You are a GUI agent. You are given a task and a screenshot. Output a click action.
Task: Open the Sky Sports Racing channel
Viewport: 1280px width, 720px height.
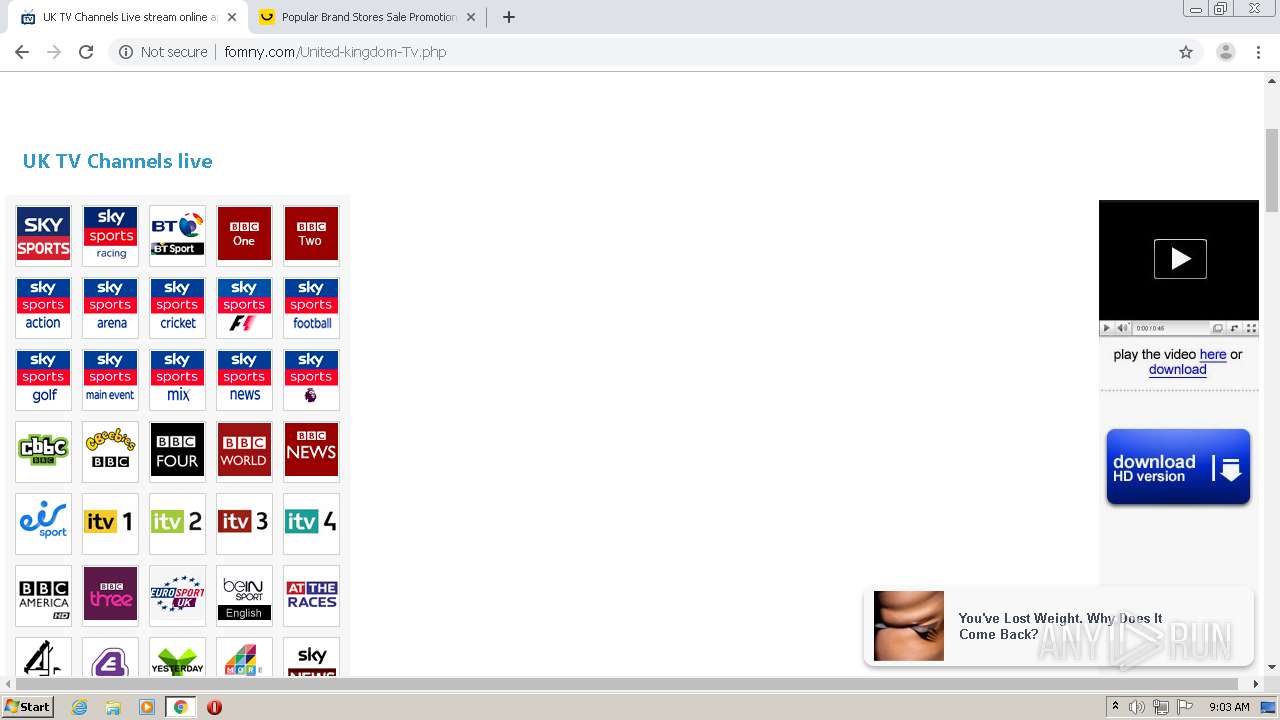110,235
